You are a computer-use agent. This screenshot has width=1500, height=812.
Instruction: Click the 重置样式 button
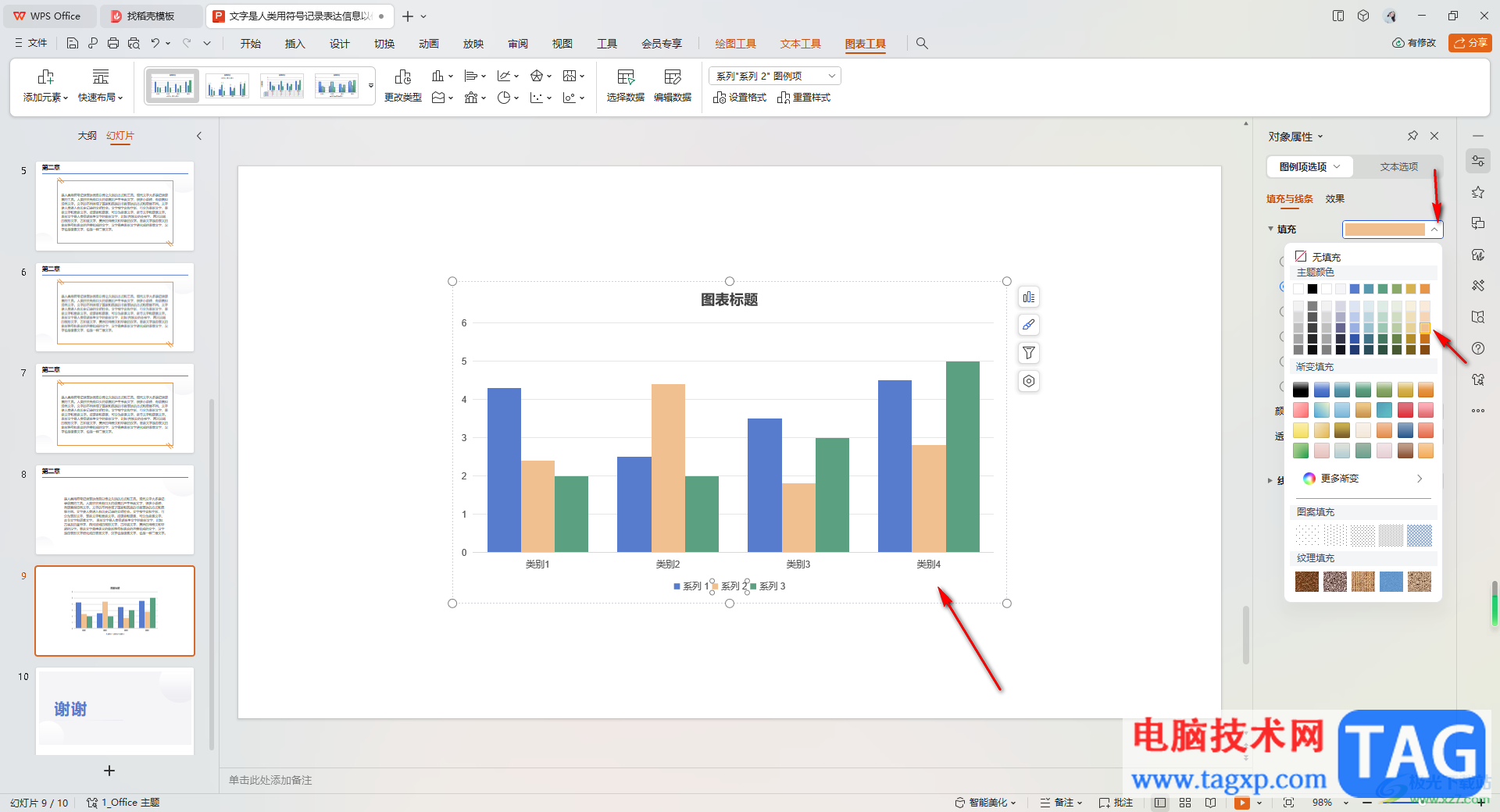804,98
